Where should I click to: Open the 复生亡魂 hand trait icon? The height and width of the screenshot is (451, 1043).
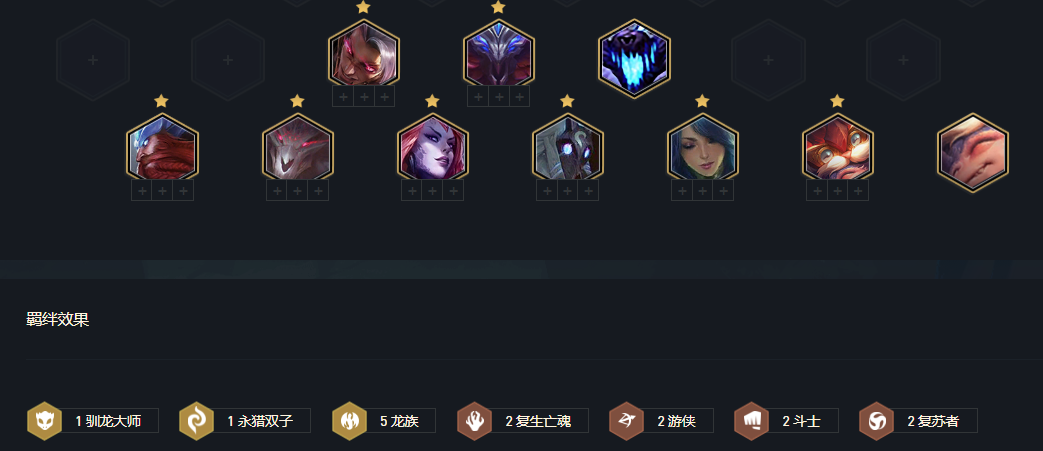[474, 421]
